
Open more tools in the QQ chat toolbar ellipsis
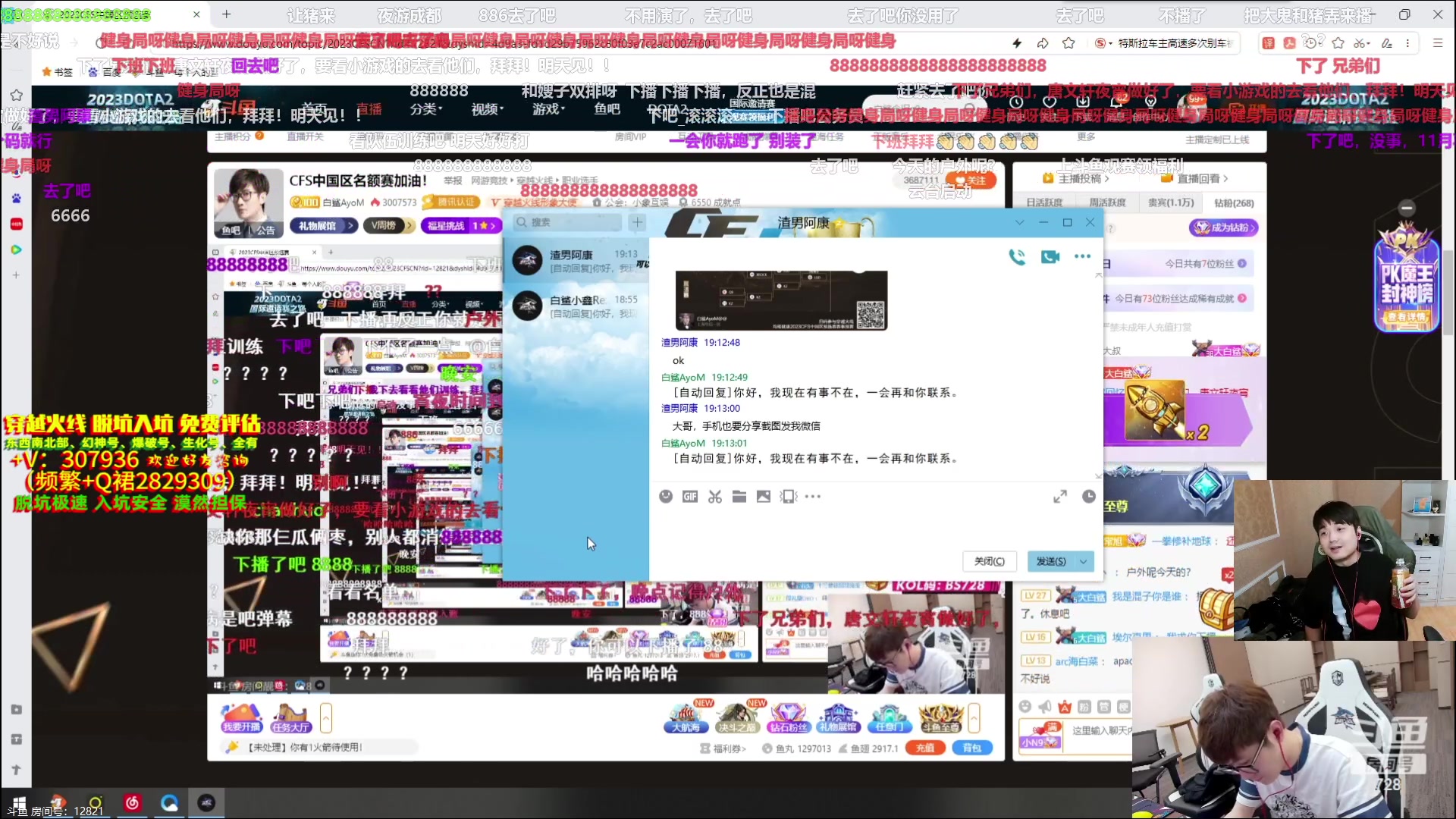(813, 497)
